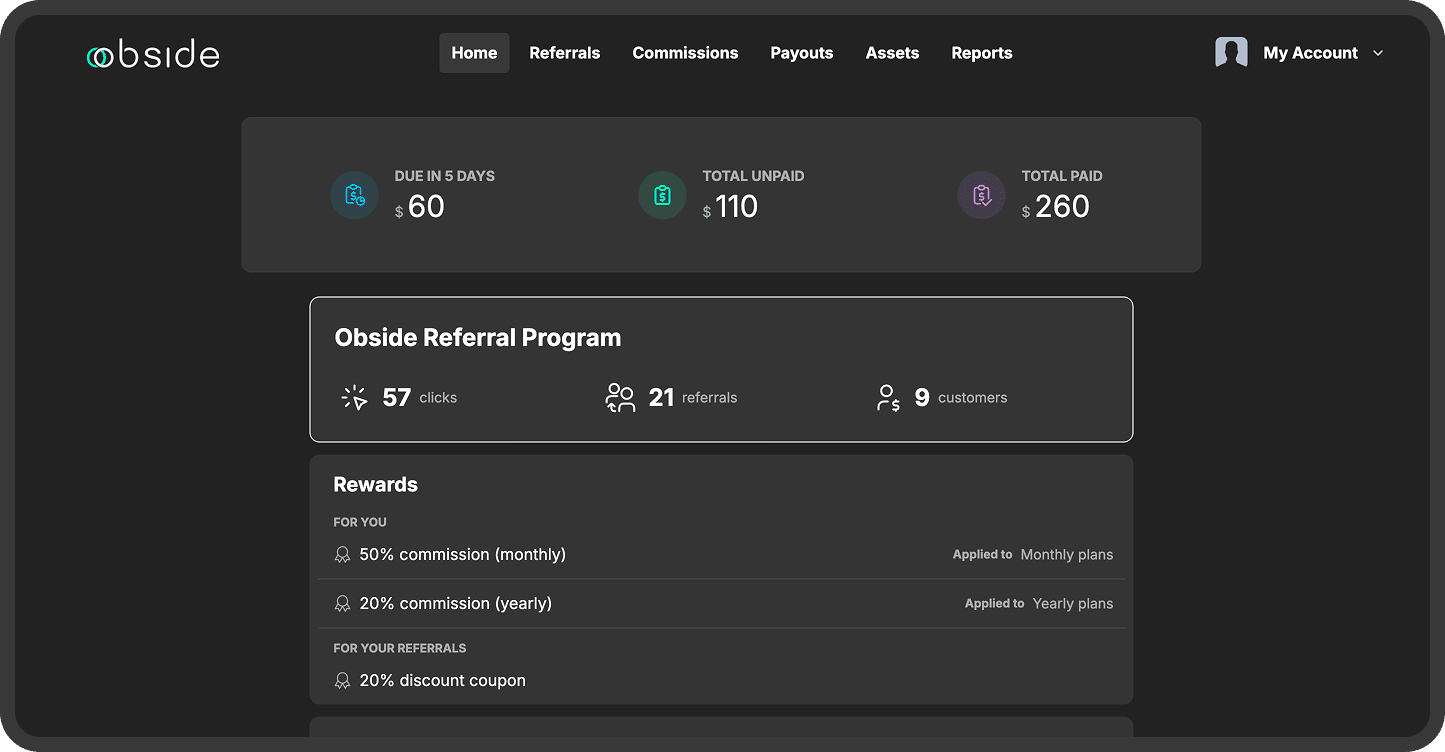Click the Total Unpaid clipboard icon
The width and height of the screenshot is (1445, 752).
[661, 195]
